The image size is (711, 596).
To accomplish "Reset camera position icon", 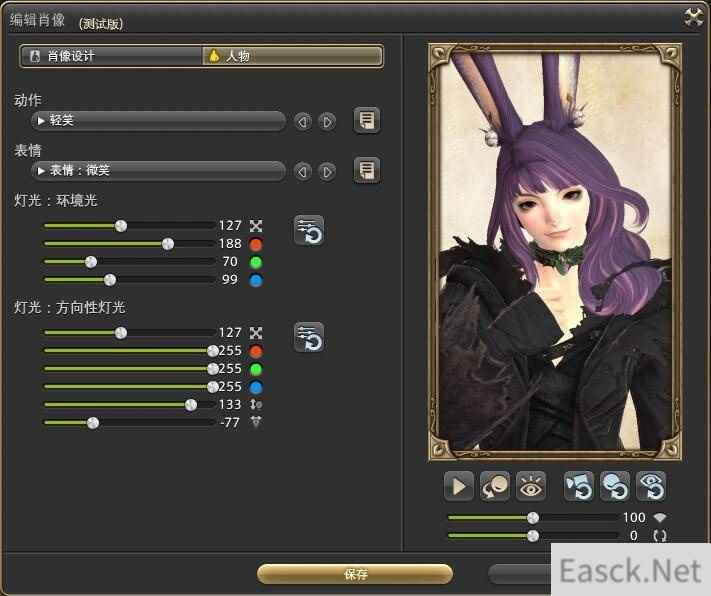I will pos(579,486).
